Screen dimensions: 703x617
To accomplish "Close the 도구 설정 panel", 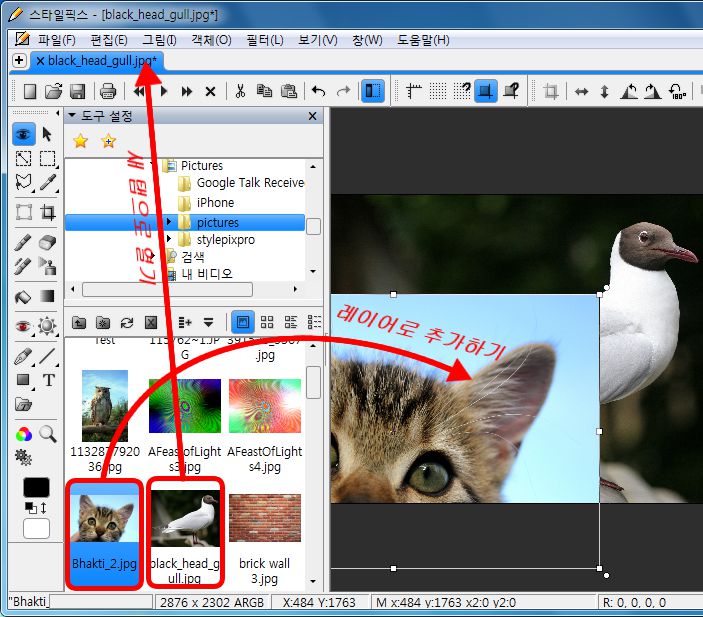I will [312, 116].
